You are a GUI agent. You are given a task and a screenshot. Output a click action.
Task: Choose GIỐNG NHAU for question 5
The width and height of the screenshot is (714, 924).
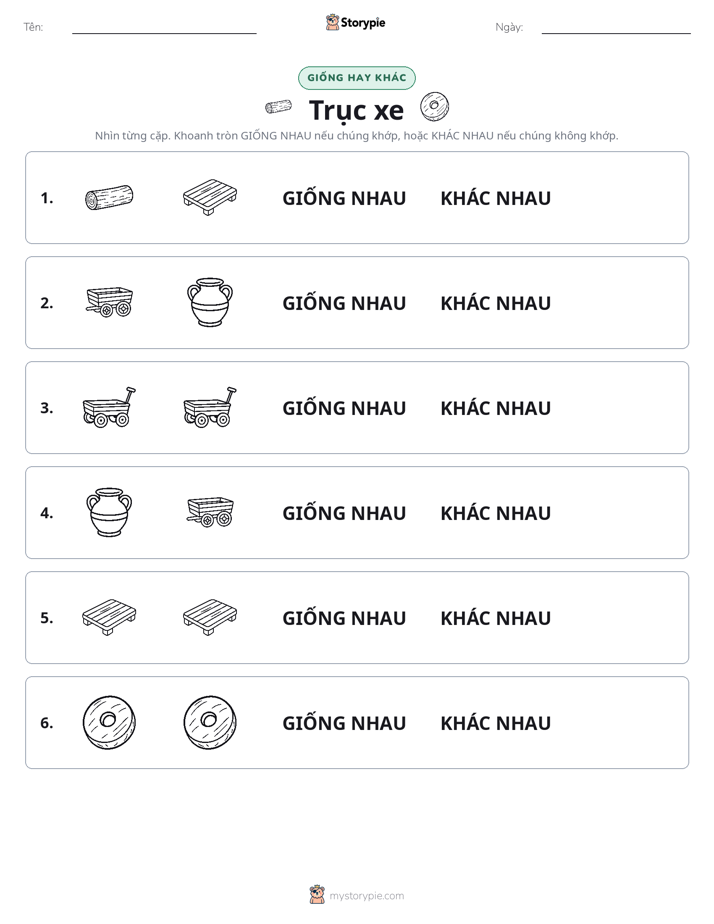[x=344, y=618]
